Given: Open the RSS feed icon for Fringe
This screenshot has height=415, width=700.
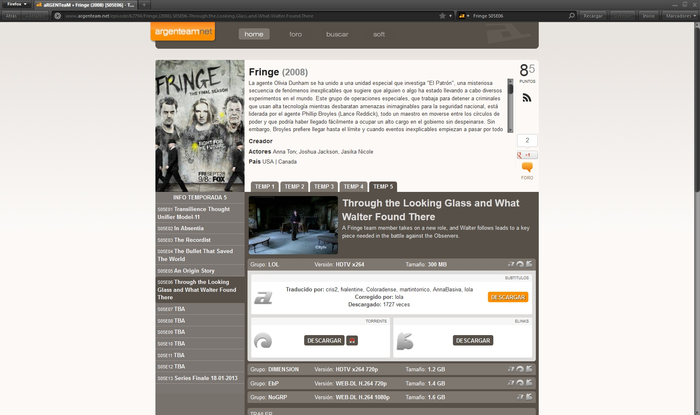Looking at the screenshot, I should tap(527, 98).
